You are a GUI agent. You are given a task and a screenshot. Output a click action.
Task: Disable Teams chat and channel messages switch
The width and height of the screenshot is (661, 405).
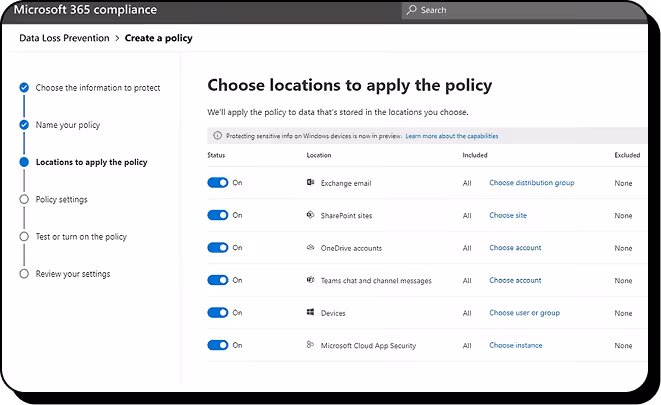(x=218, y=280)
